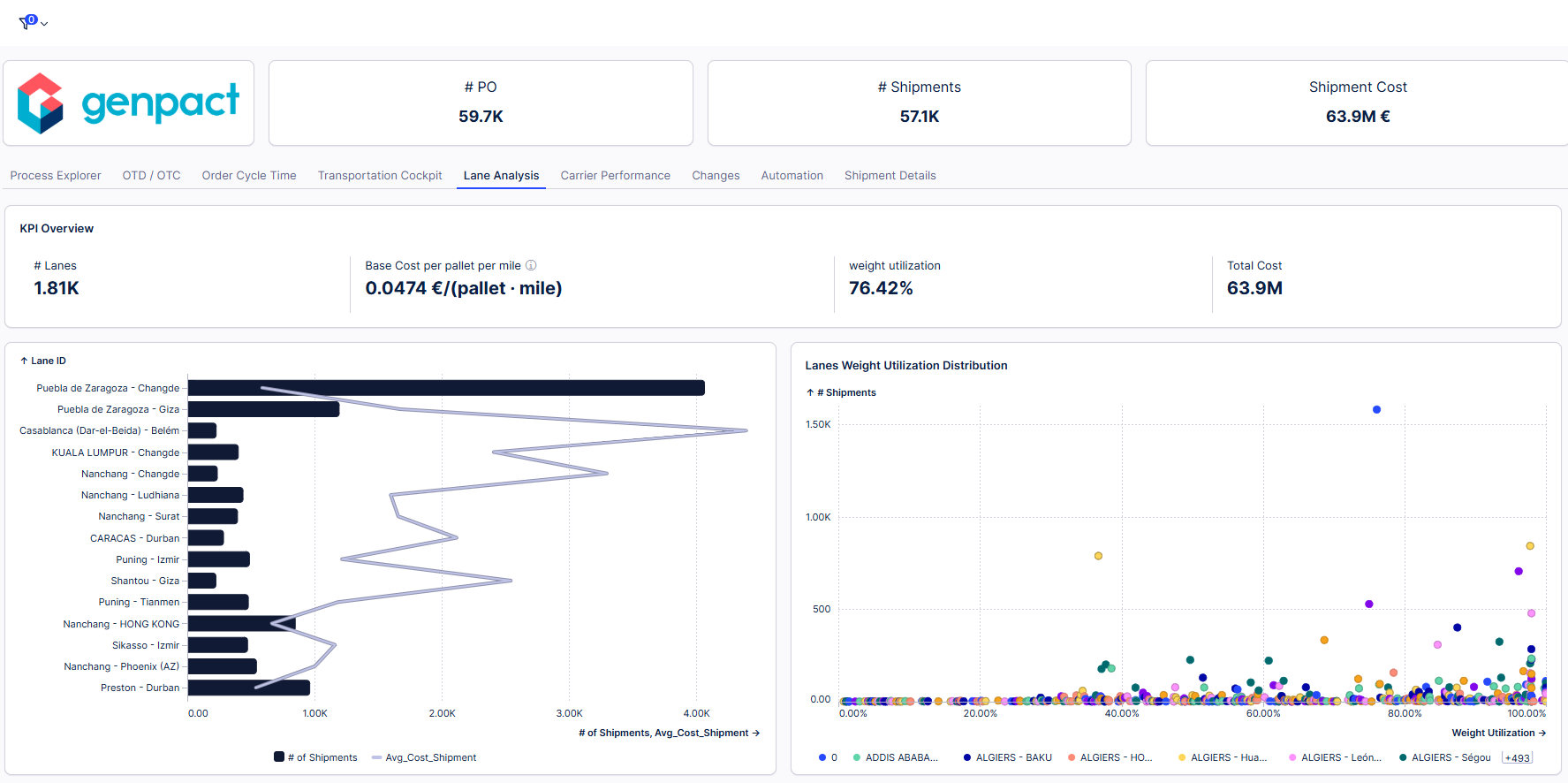1568x783 pixels.
Task: Click the info icon beside Base Cost per pallet per mile
Action: coord(531,265)
